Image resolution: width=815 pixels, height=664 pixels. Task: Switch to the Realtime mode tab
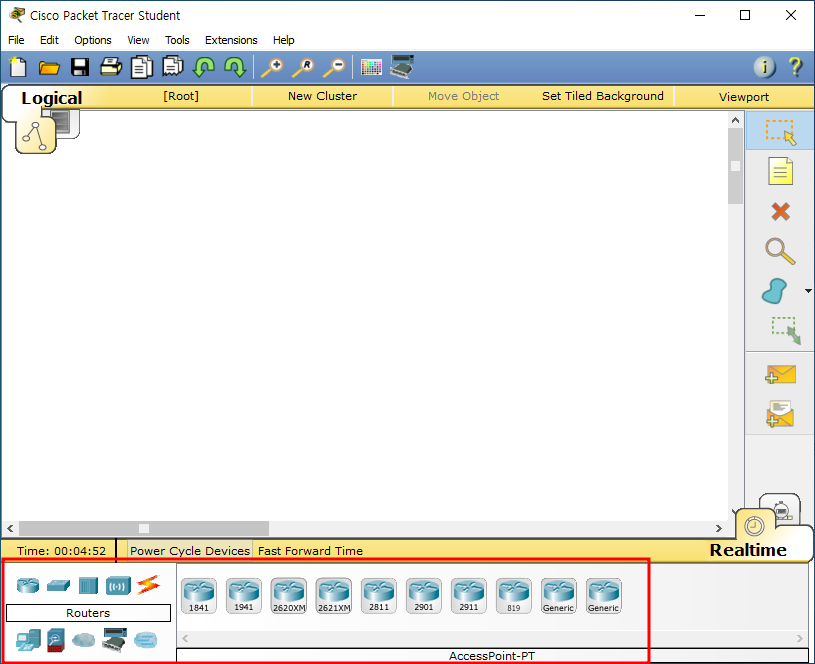click(748, 550)
